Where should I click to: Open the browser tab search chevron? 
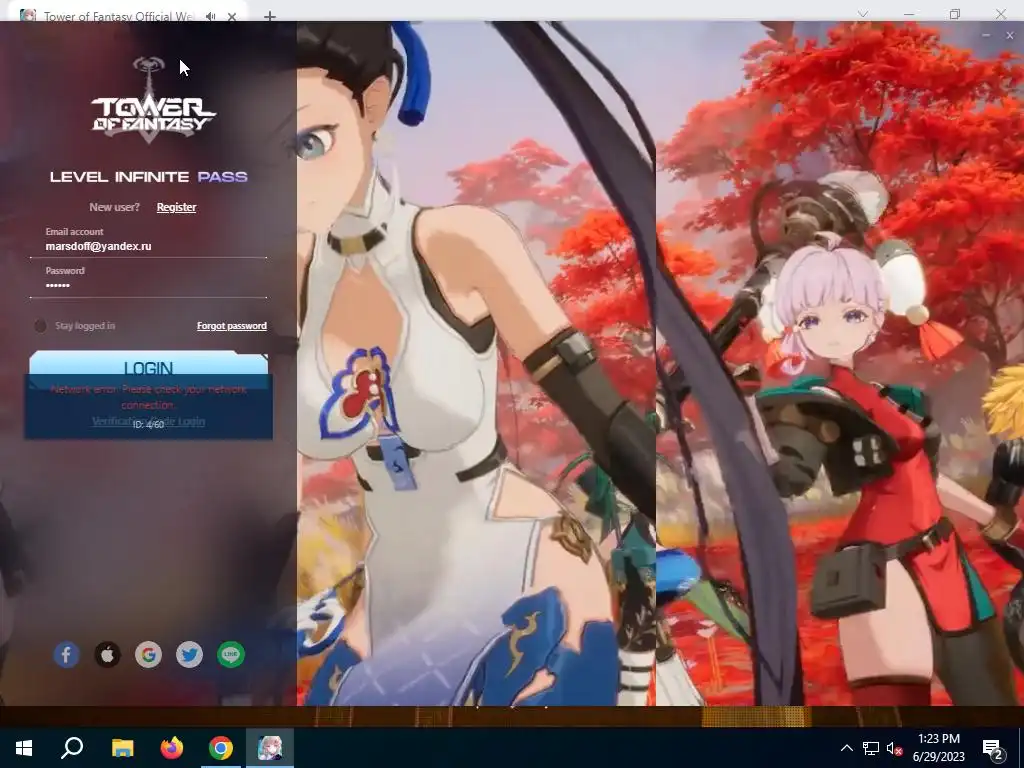click(863, 14)
